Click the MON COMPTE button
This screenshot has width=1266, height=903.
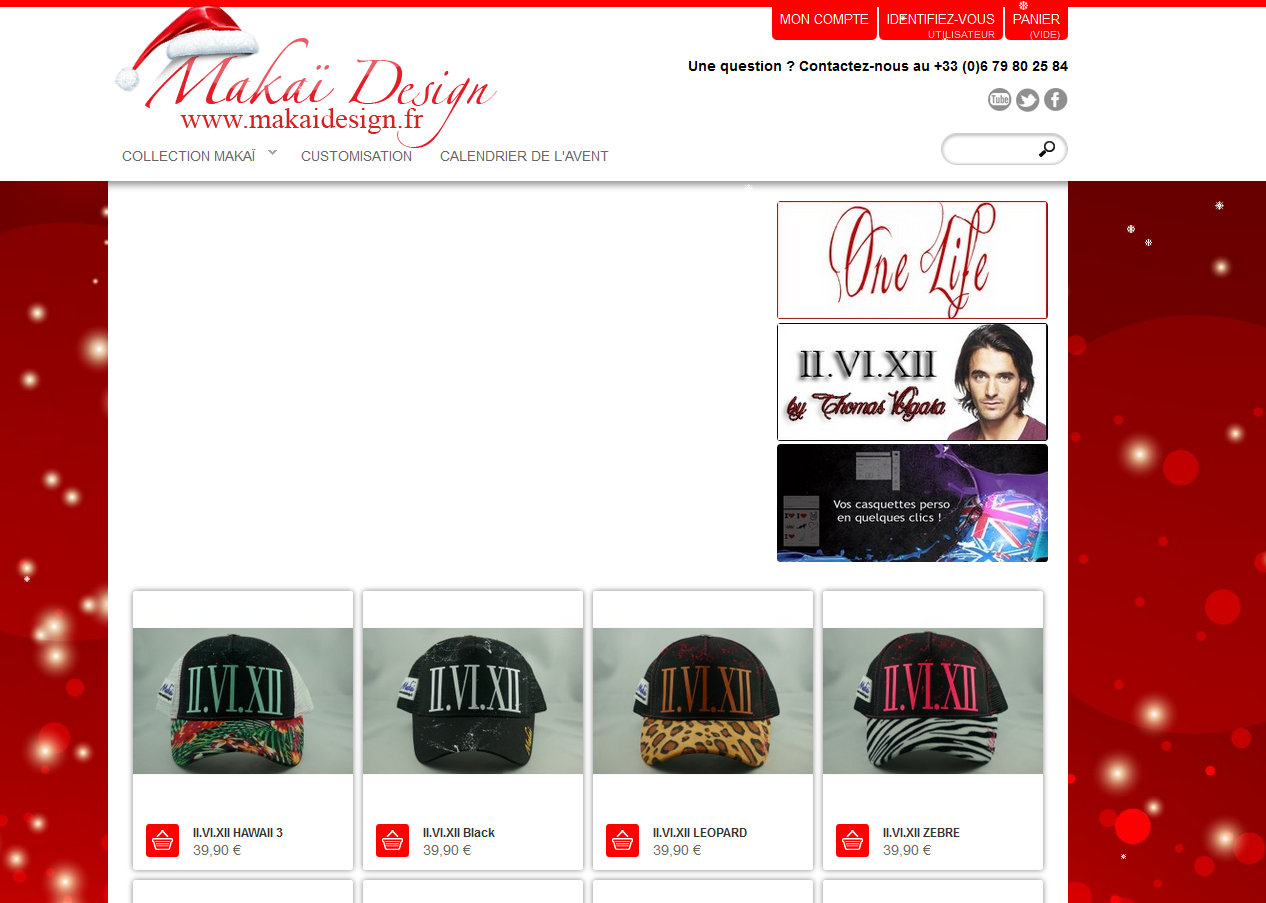(x=824, y=22)
